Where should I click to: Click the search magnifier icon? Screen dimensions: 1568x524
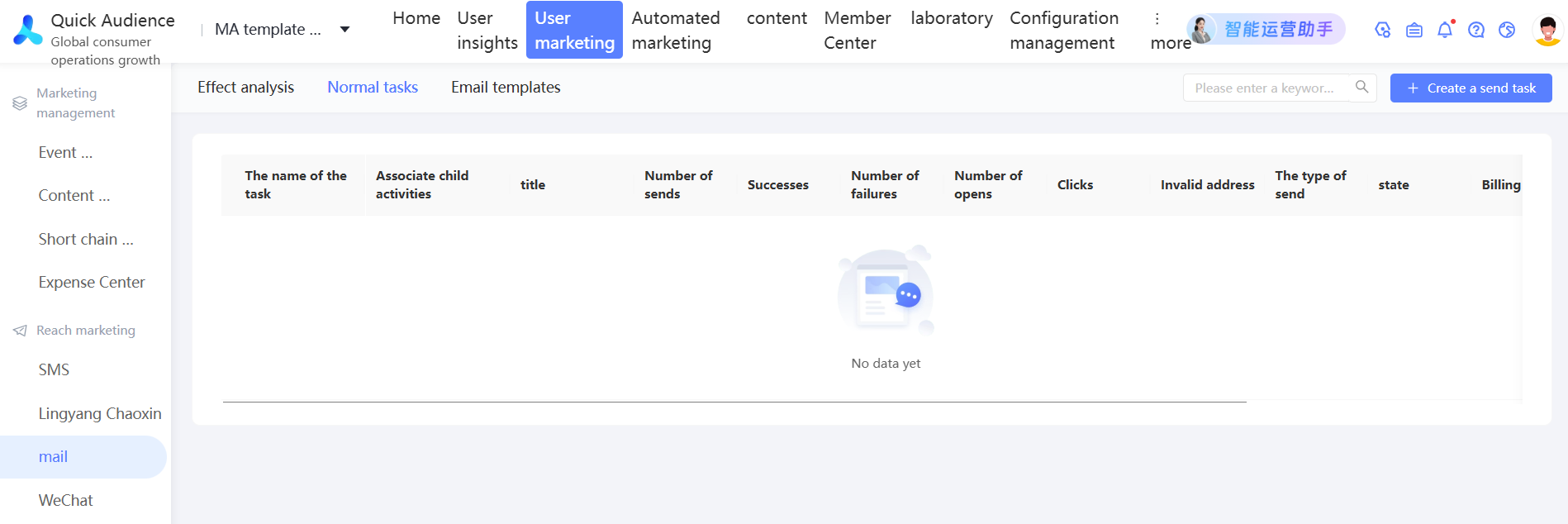click(1361, 87)
